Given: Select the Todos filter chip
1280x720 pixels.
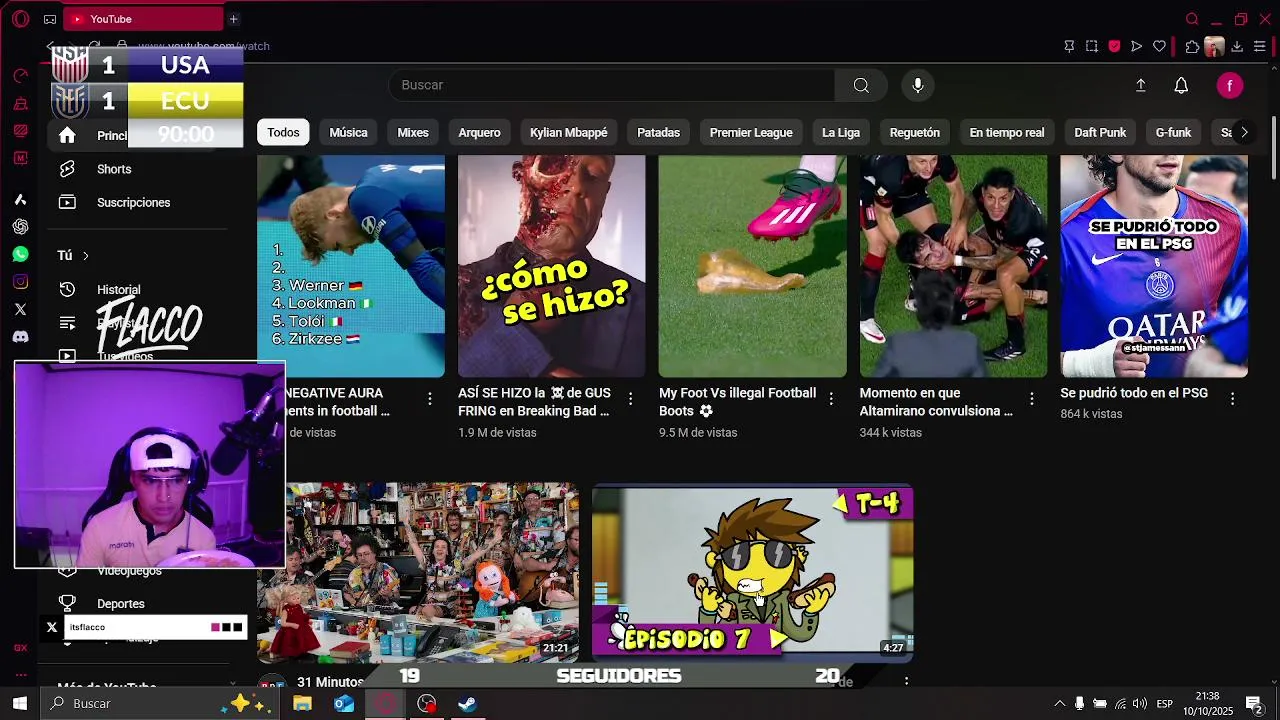Looking at the screenshot, I should pyautogui.click(x=283, y=132).
